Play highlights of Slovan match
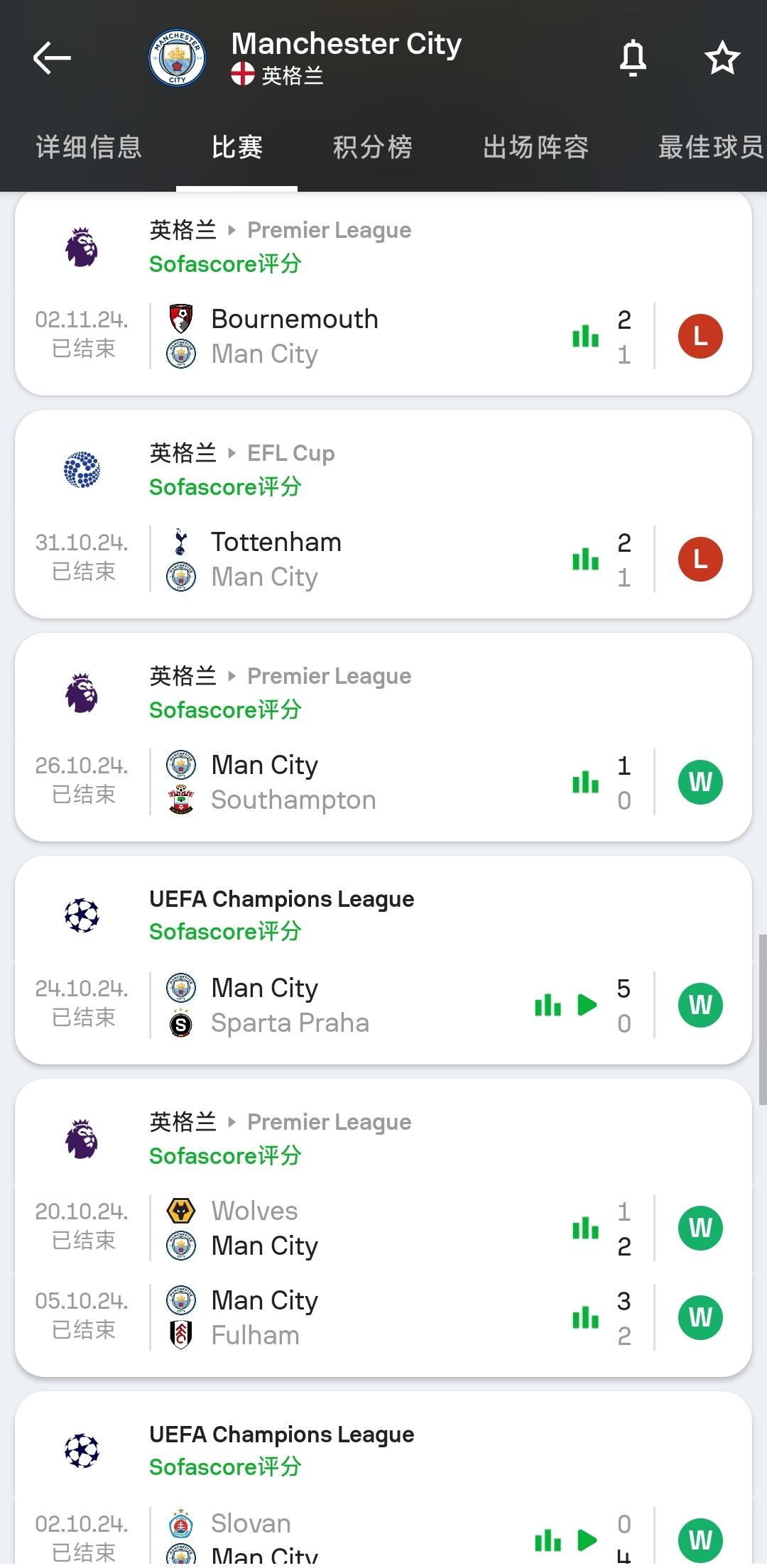The image size is (767, 1568). point(587,1540)
